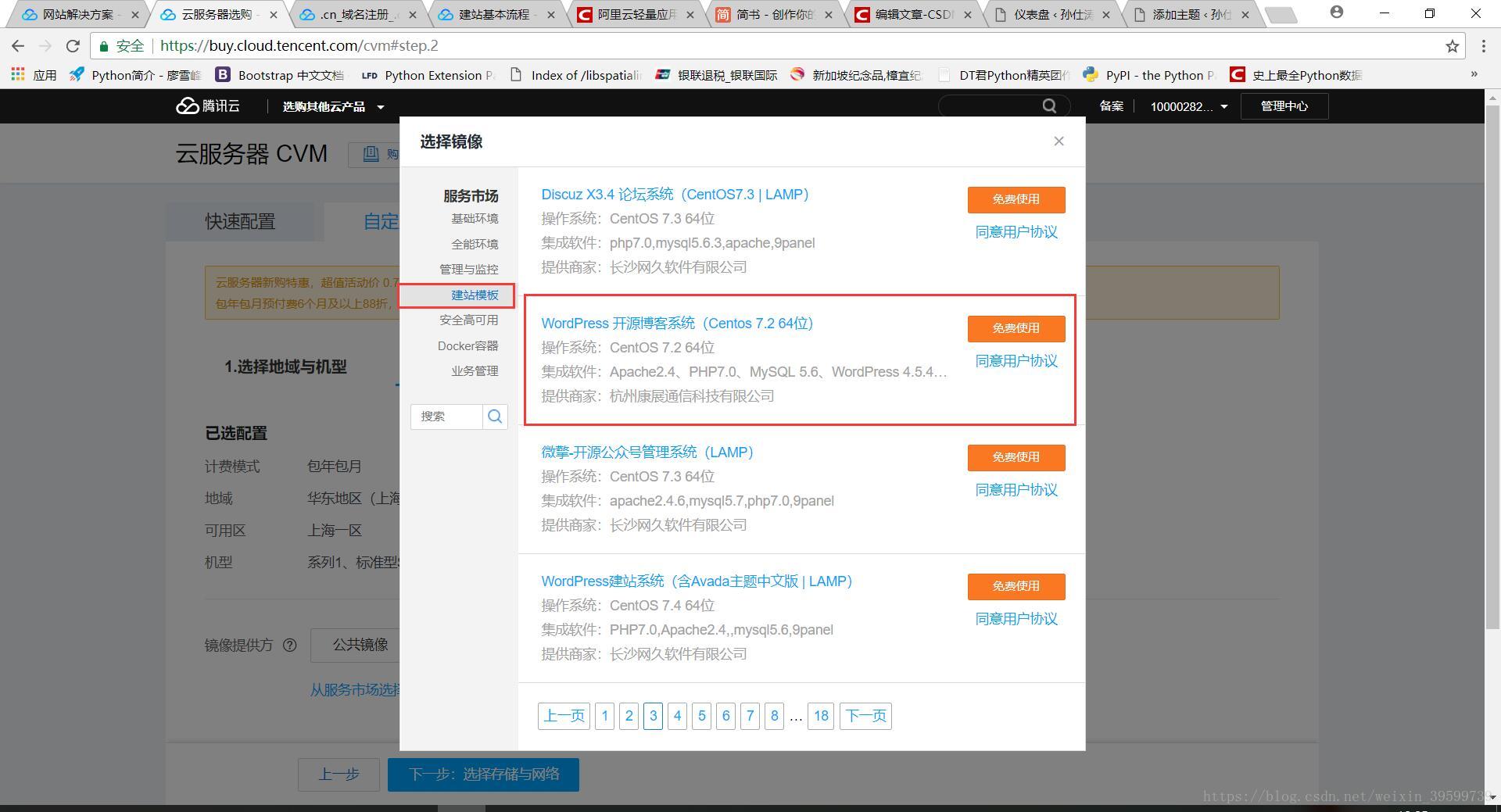Click the secure lock icon in address bar
Viewport: 1501px width, 812px height.
(103, 46)
